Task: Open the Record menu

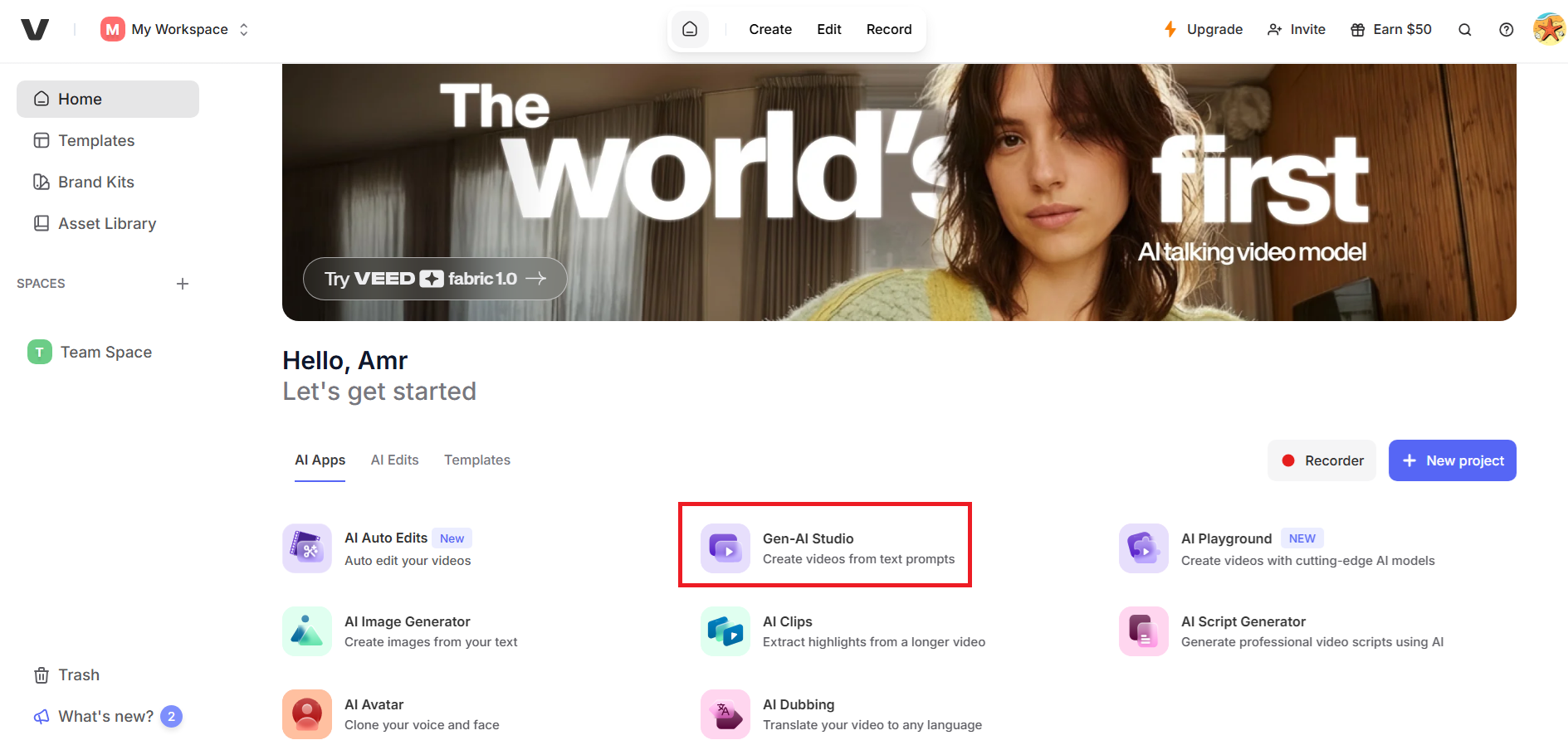Action: pos(889,30)
